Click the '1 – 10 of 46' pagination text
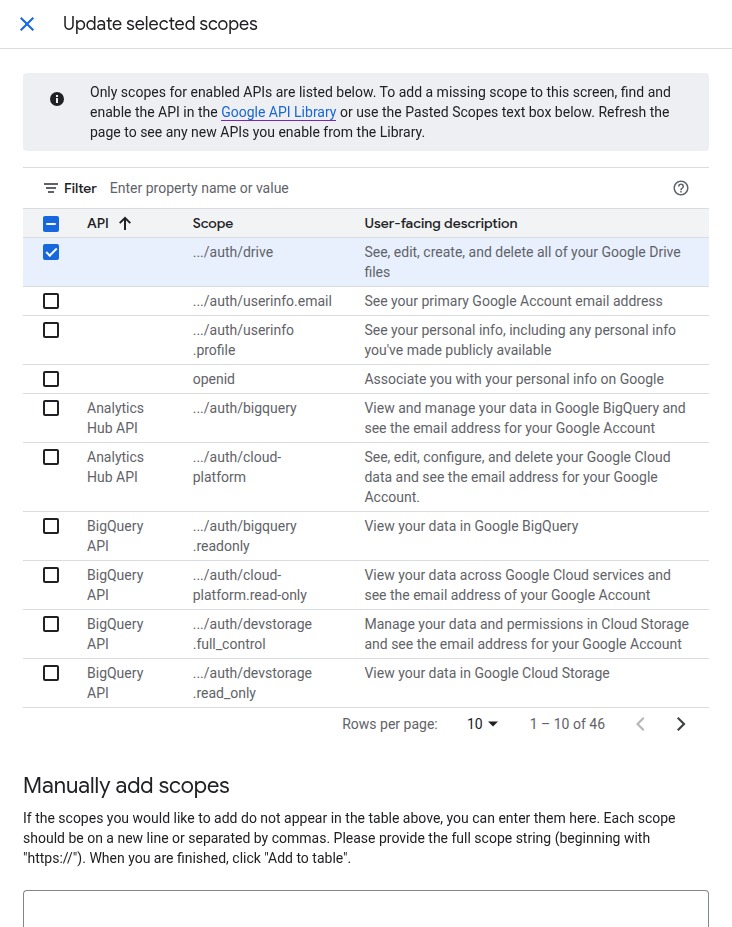 coord(567,724)
